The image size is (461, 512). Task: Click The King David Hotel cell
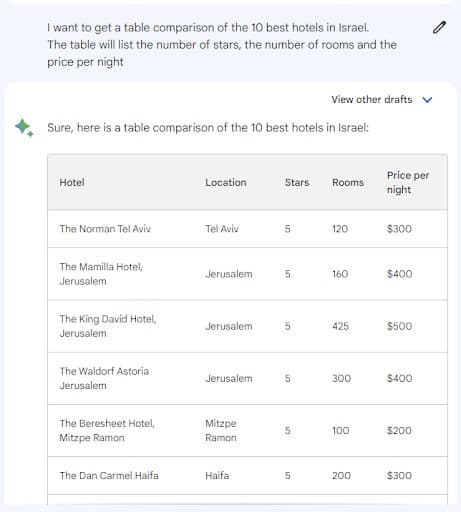pos(108,326)
